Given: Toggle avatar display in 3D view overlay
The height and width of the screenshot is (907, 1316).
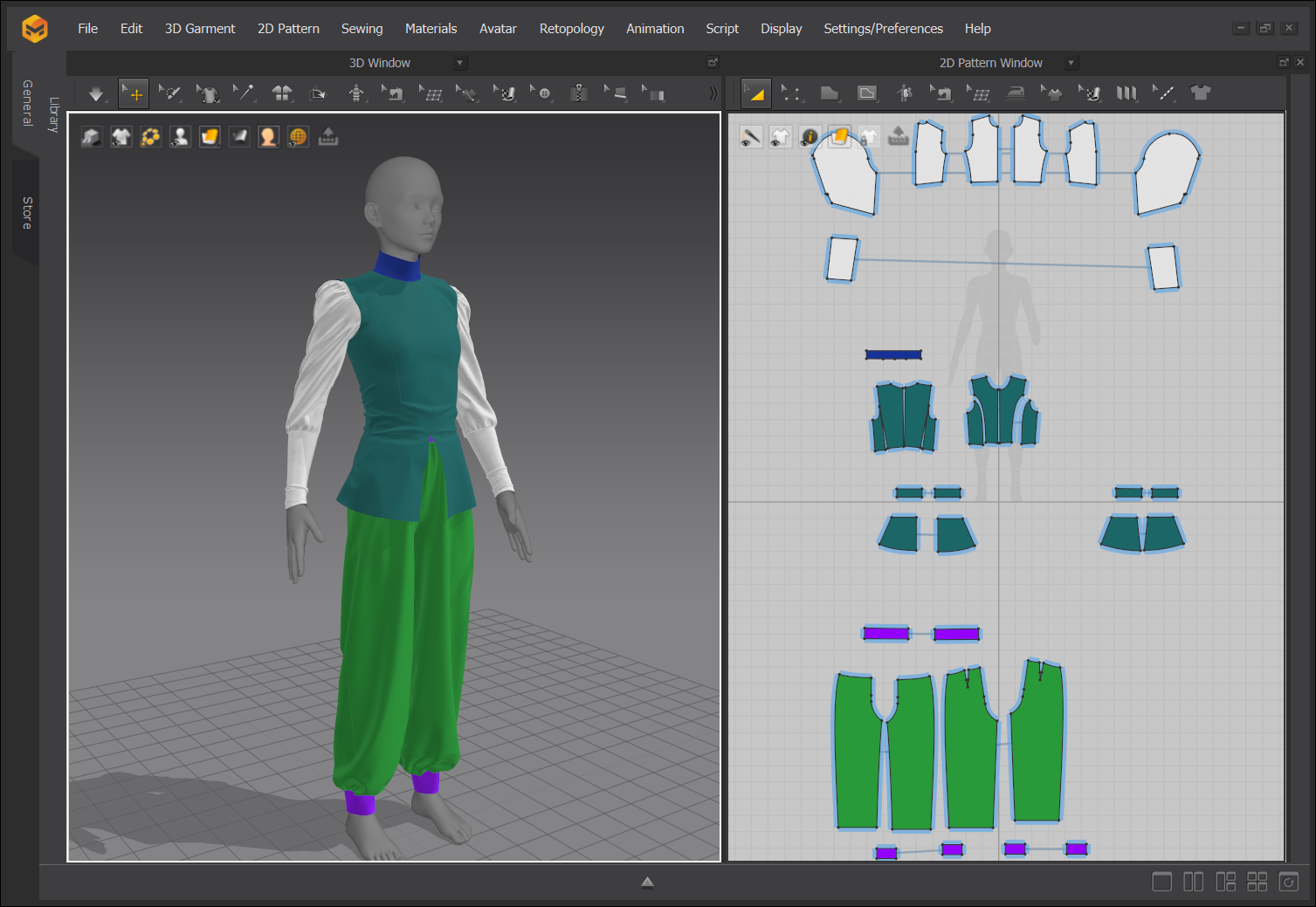Looking at the screenshot, I should (180, 136).
